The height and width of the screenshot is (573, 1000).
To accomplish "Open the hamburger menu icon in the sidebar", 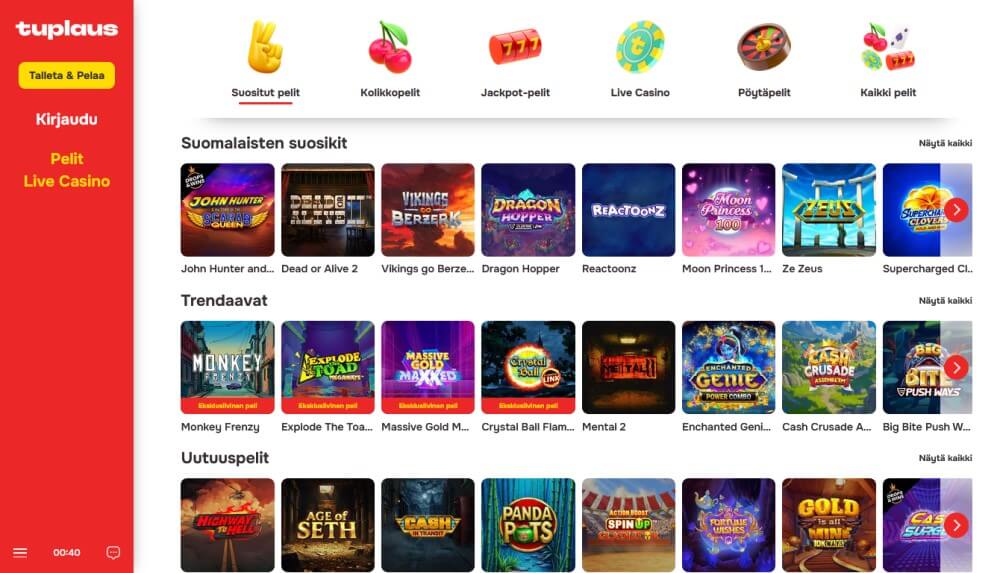I will tap(20, 553).
